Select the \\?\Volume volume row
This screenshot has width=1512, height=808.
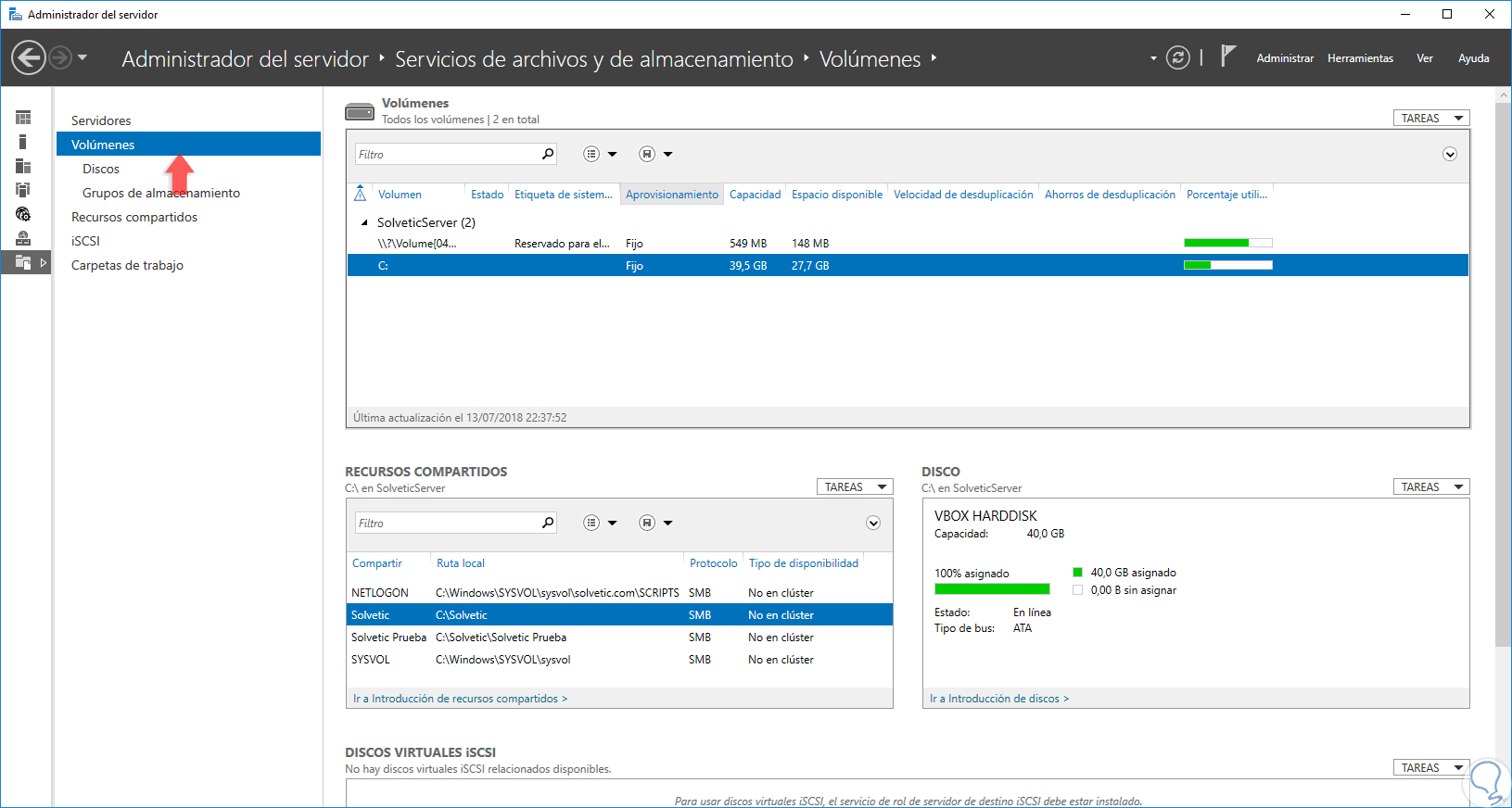pyautogui.click(x=908, y=244)
